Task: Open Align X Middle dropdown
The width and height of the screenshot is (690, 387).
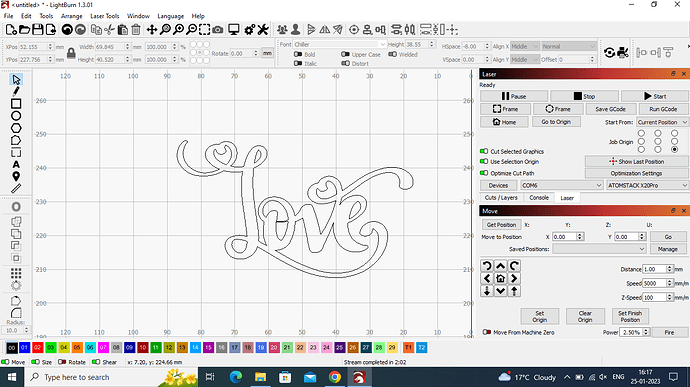Action: [524, 46]
